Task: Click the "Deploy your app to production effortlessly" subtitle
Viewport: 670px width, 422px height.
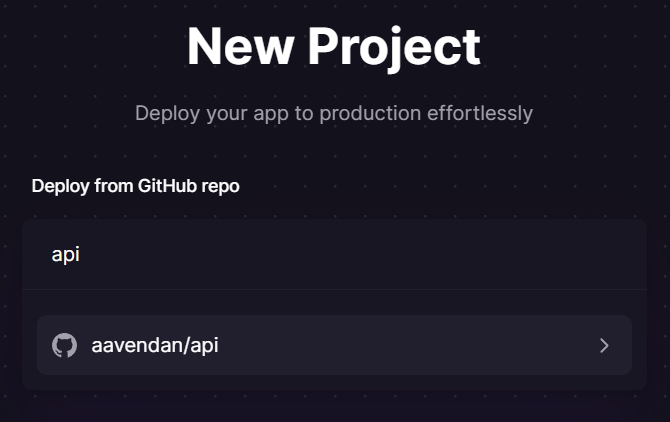Action: pyautogui.click(x=334, y=112)
